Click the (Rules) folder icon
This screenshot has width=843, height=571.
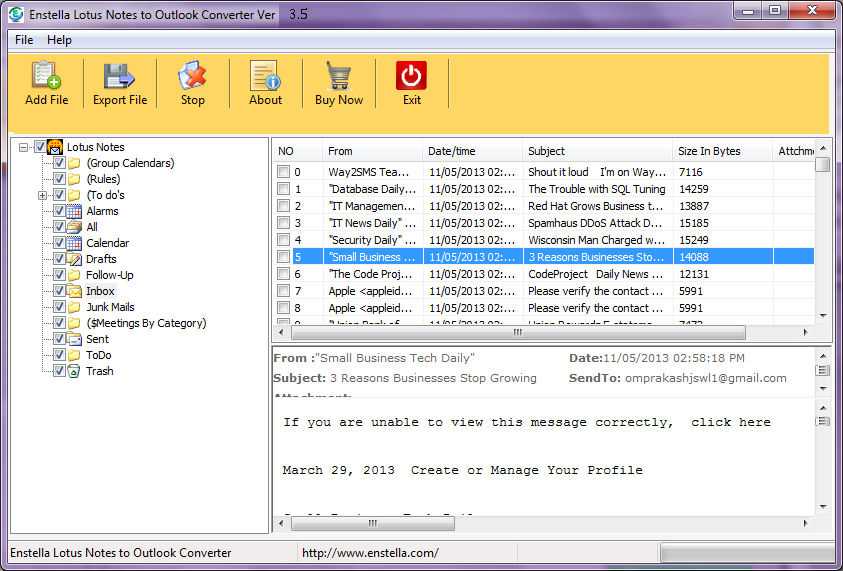click(x=74, y=179)
